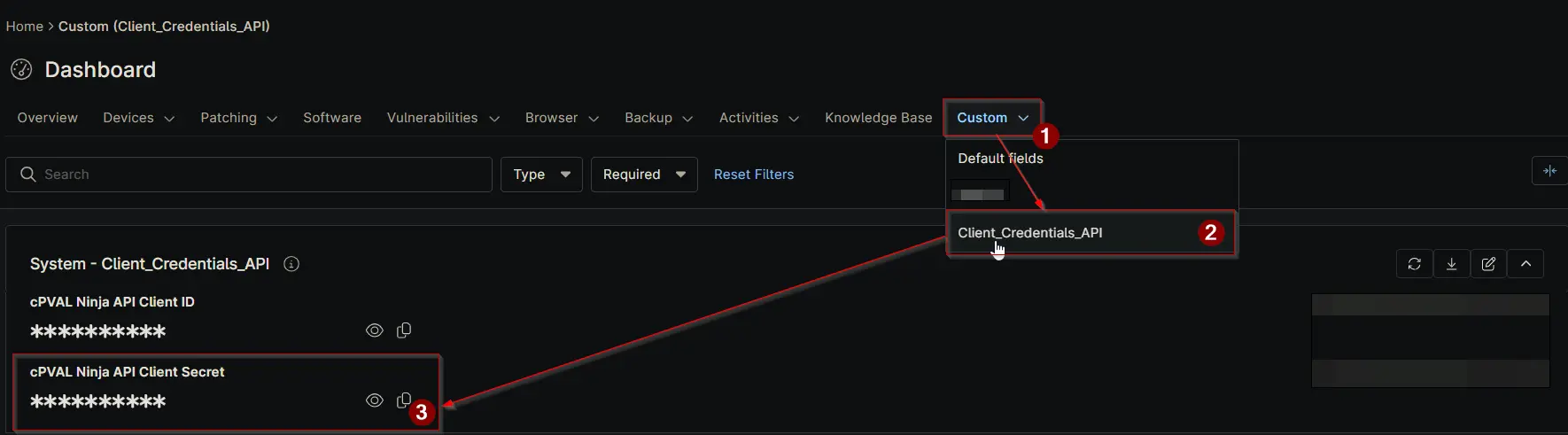
Task: Click the download icon in the section header
Action: pyautogui.click(x=1452, y=264)
